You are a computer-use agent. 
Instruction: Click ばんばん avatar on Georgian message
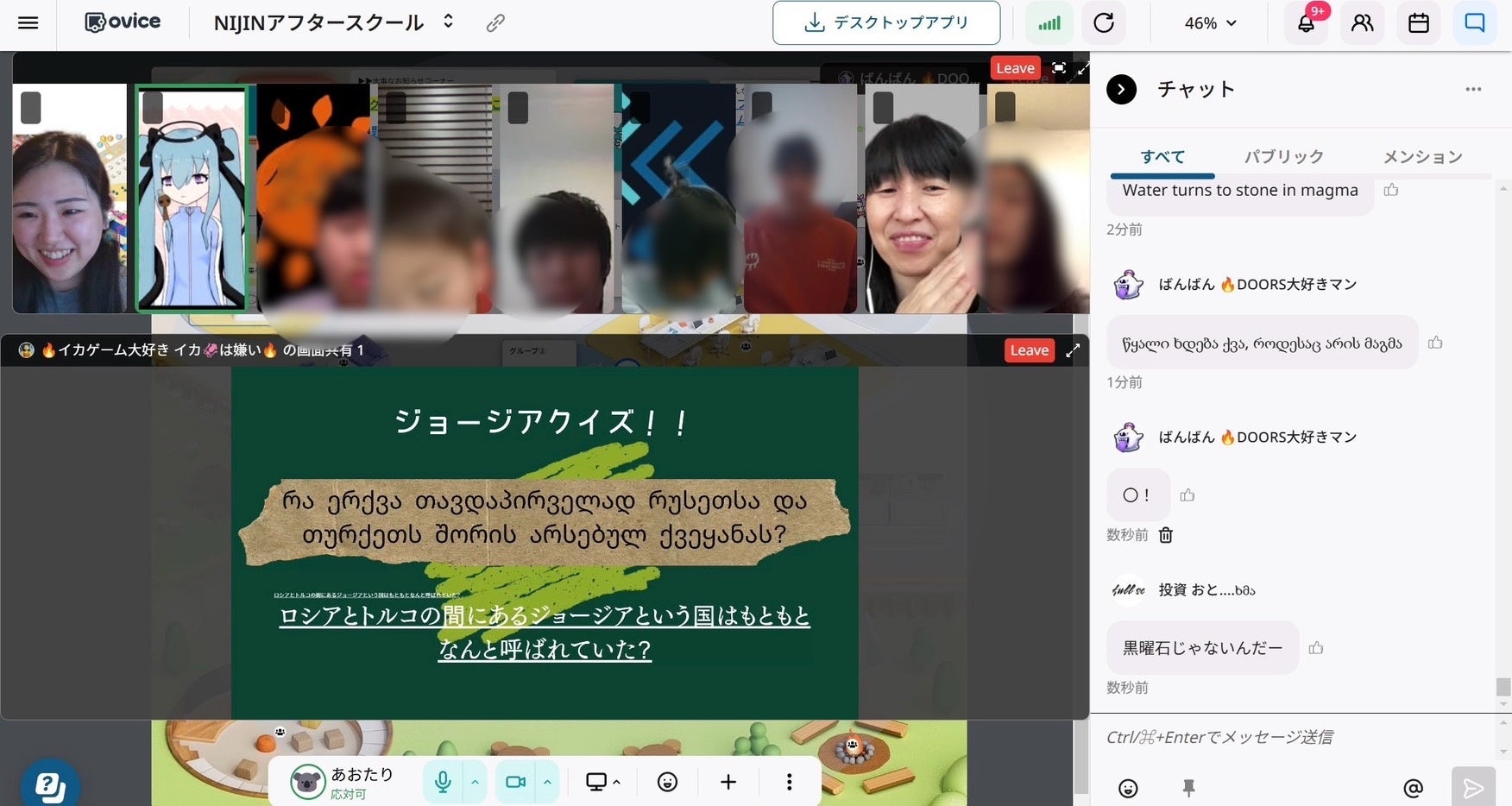(x=1128, y=284)
